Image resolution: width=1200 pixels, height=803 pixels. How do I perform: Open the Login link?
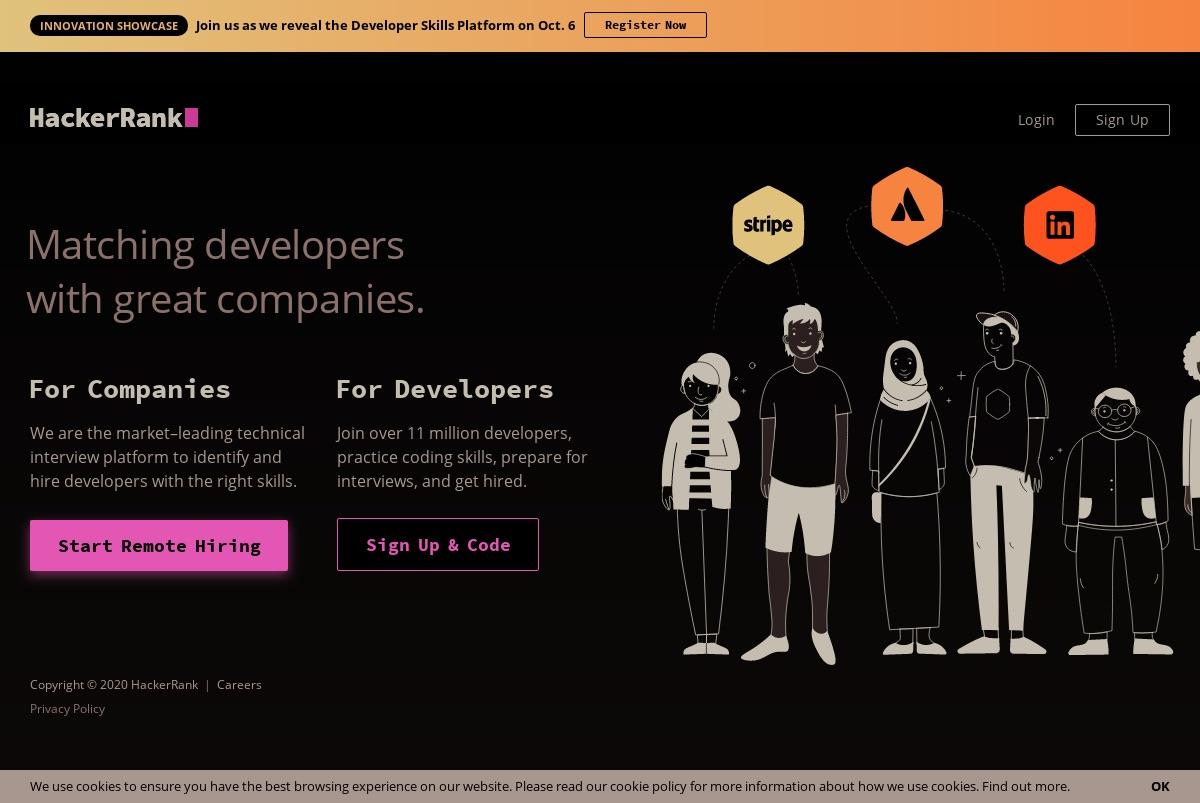point(1036,120)
